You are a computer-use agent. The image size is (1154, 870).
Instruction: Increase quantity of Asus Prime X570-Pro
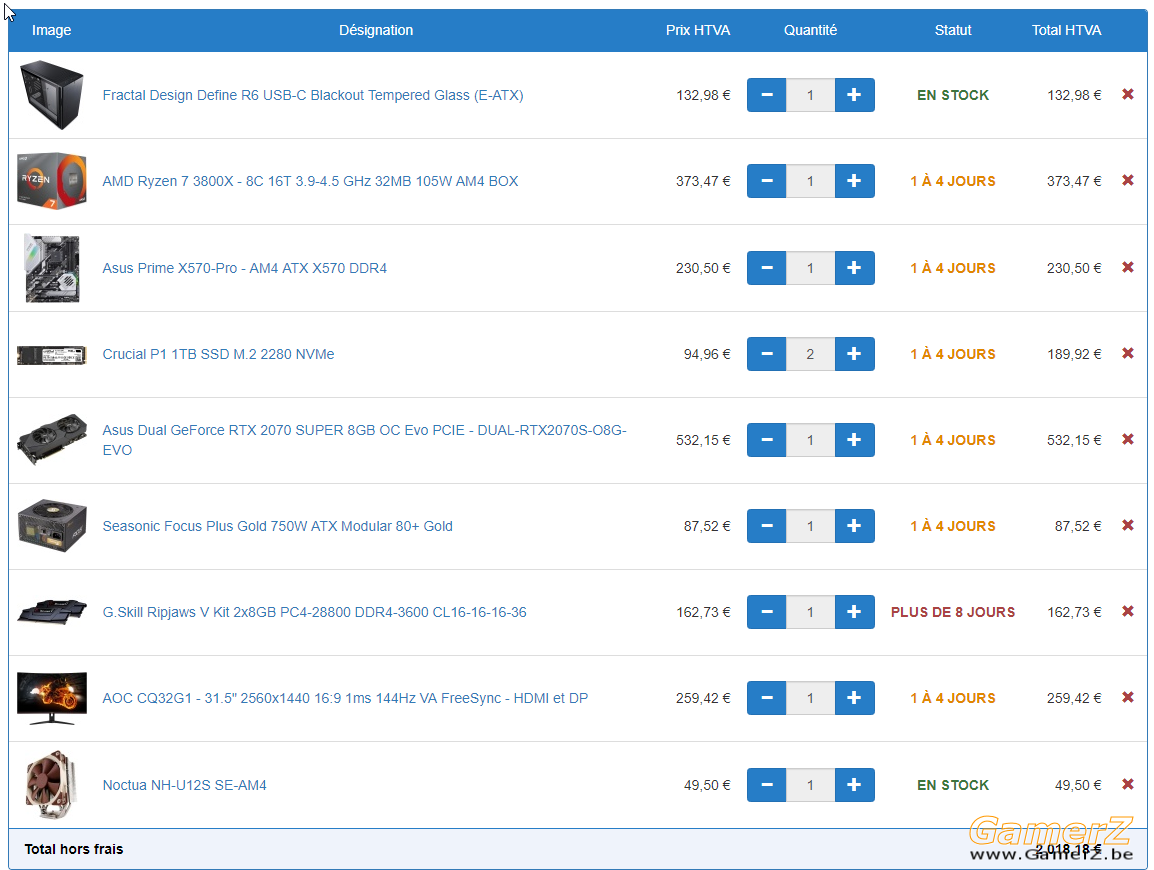[854, 268]
